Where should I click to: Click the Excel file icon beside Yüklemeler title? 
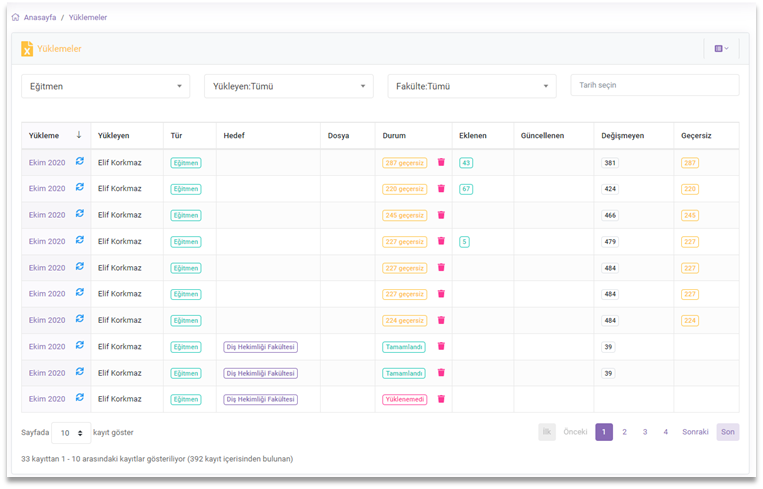point(27,49)
